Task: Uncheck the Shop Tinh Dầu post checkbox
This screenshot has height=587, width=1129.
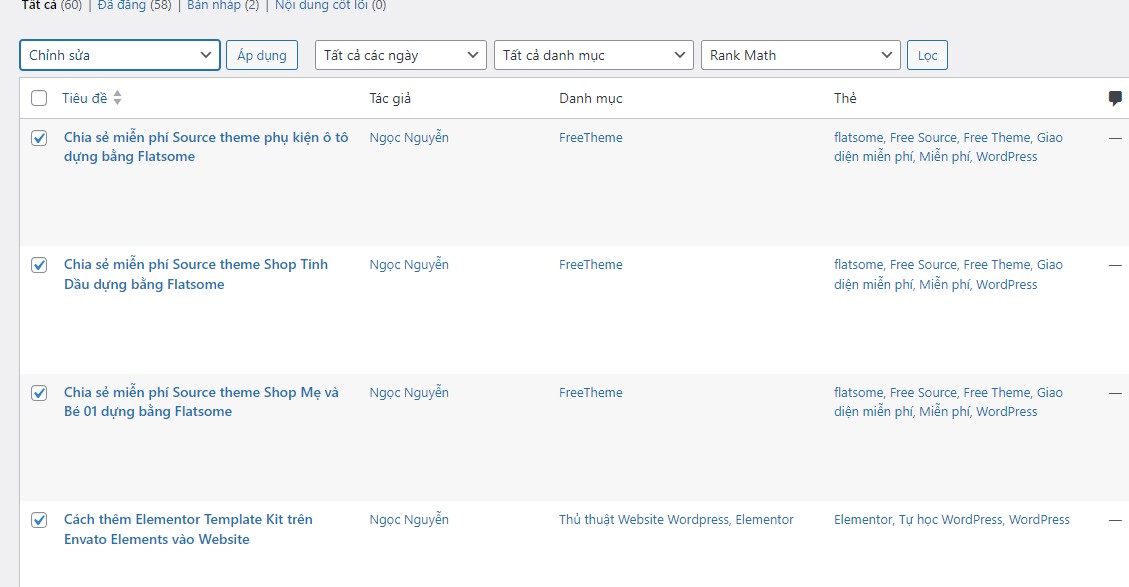Action: click(39, 265)
